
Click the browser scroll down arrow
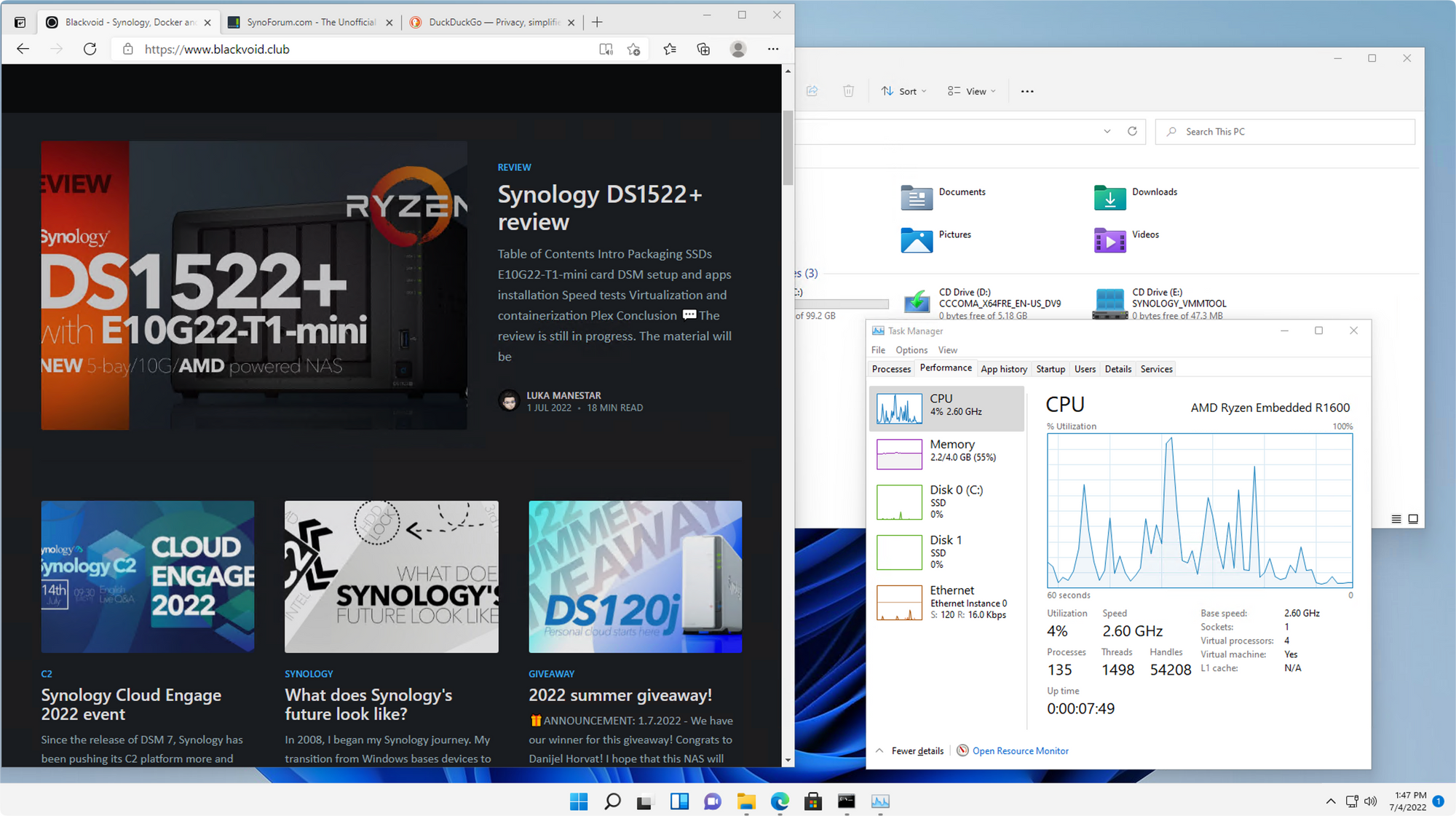tap(788, 760)
